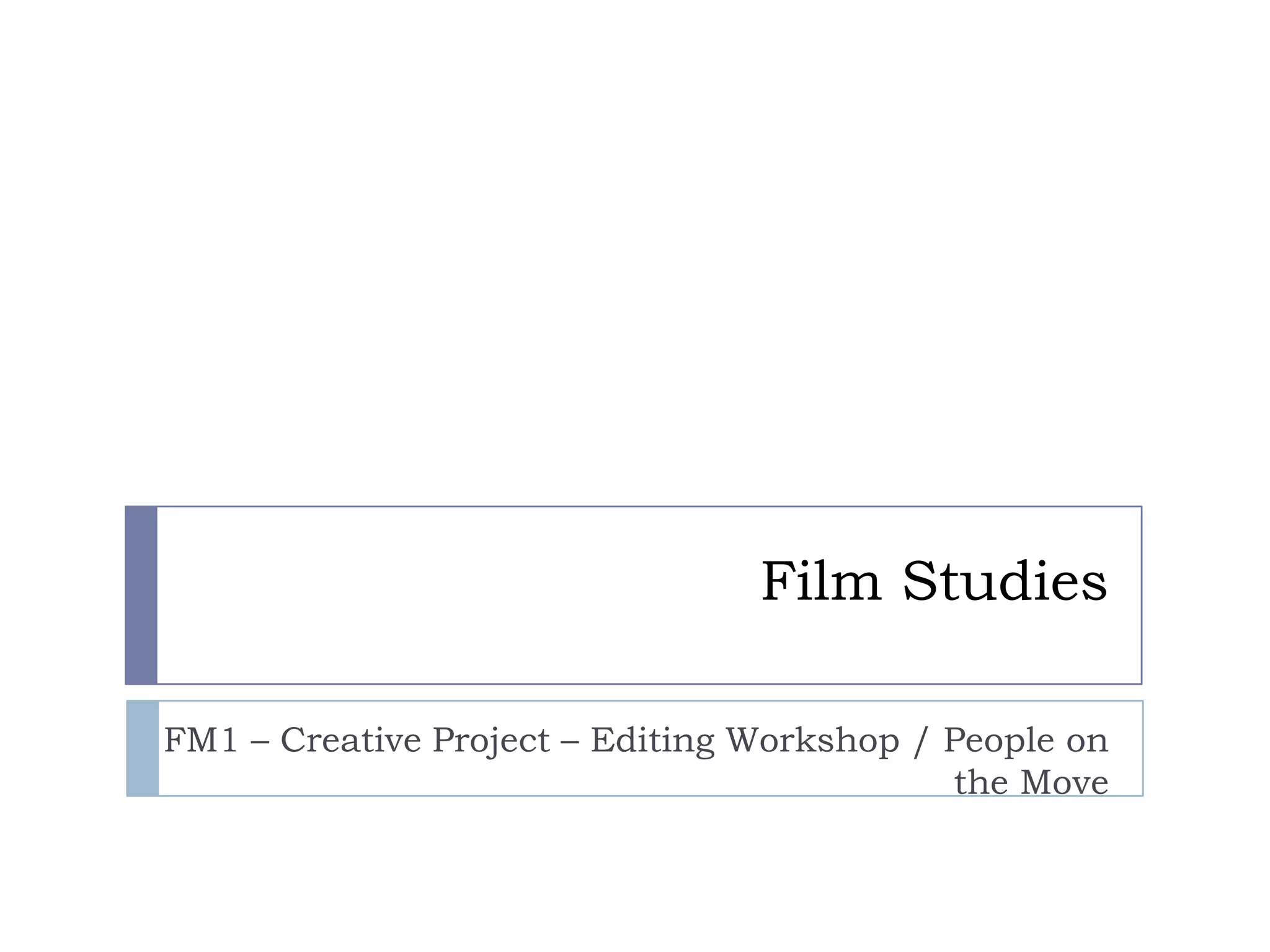Screen dimensions: 1270x952
Task: Select the light blue accent bar beside subtitle
Action: click(x=143, y=748)
